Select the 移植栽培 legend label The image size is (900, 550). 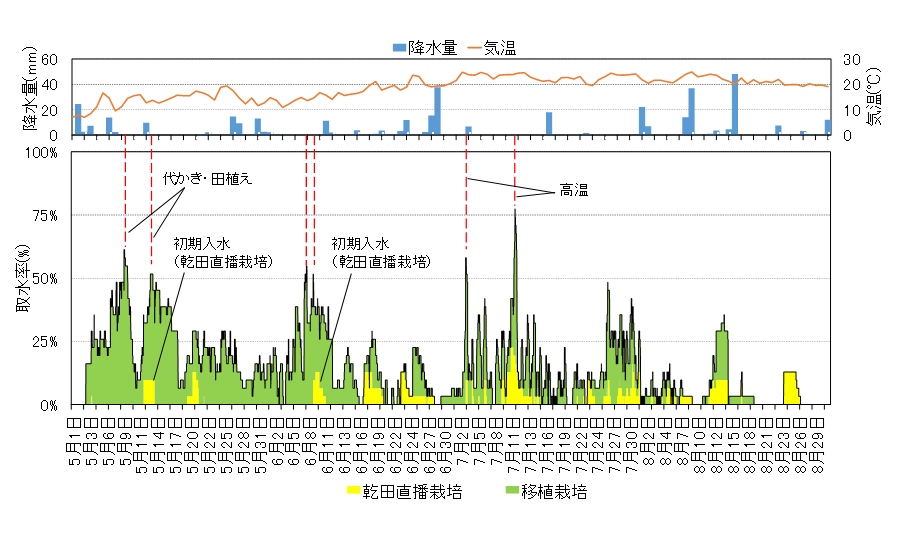pos(554,491)
